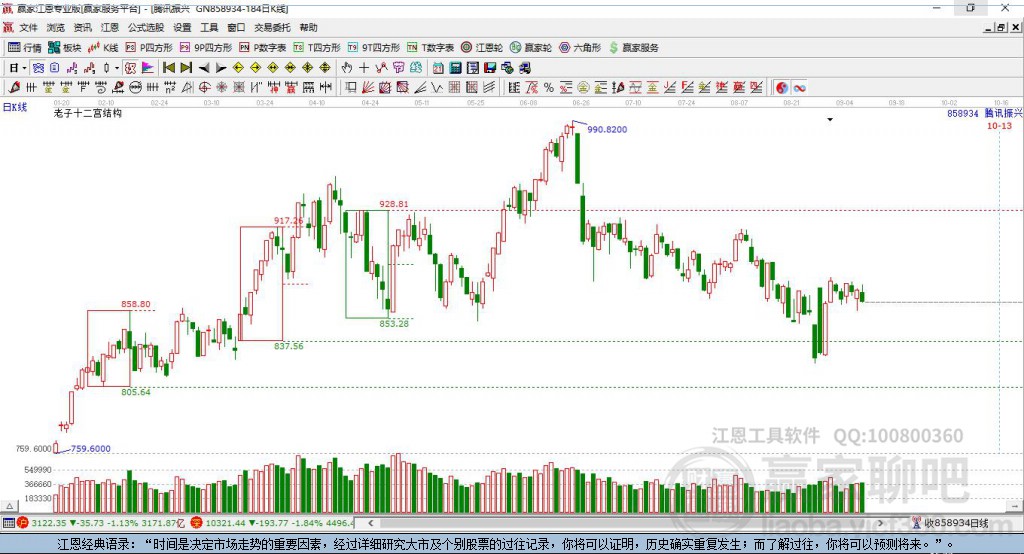The image size is (1024, 554).
Task: Launch the 赢家轮 wheel tool
Action: point(531,48)
